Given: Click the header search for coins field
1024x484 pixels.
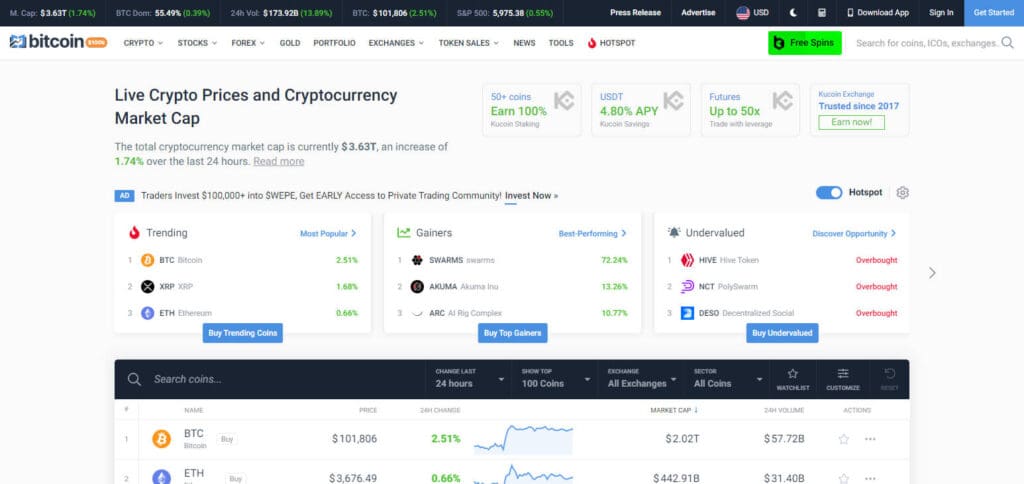Looking at the screenshot, I should click(x=927, y=43).
